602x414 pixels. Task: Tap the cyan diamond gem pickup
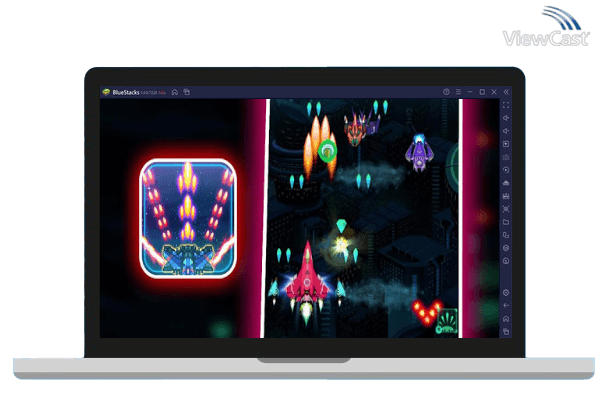[x=341, y=226]
